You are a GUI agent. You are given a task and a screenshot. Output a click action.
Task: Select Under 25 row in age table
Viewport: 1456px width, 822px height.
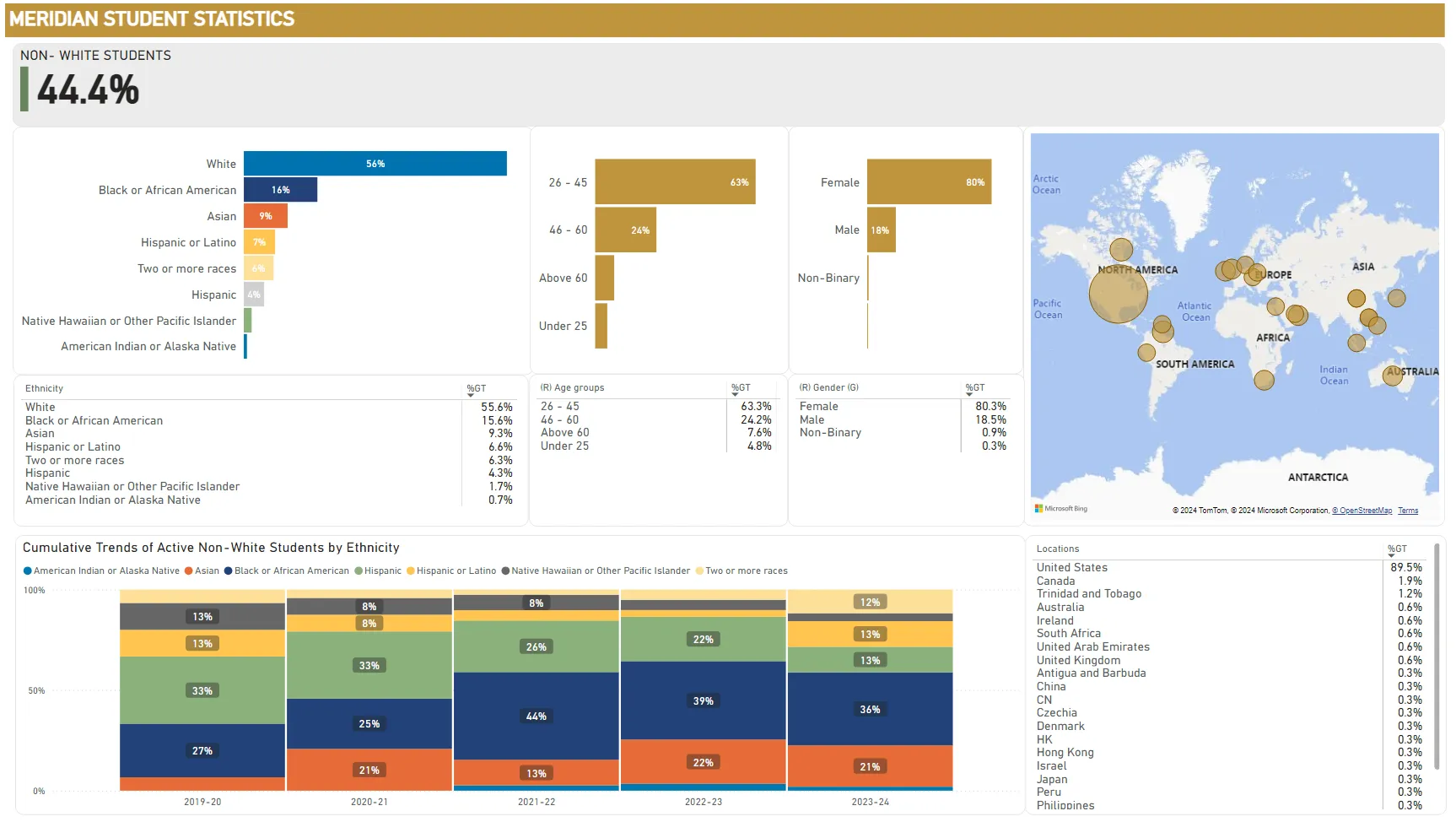pos(656,446)
